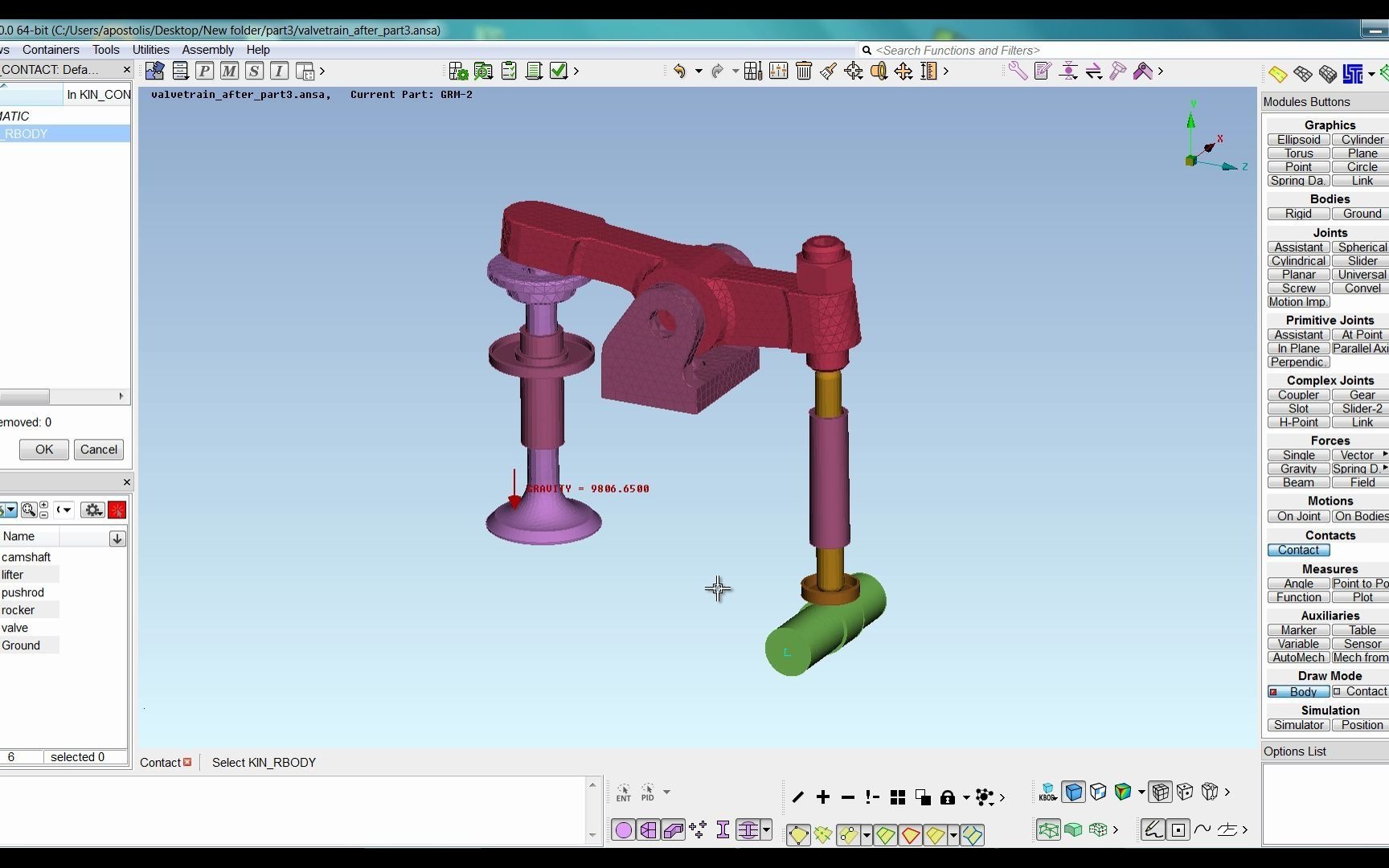This screenshot has width=1389, height=868.
Task: Toggle the green wireframe mesh display
Action: (x=1048, y=829)
